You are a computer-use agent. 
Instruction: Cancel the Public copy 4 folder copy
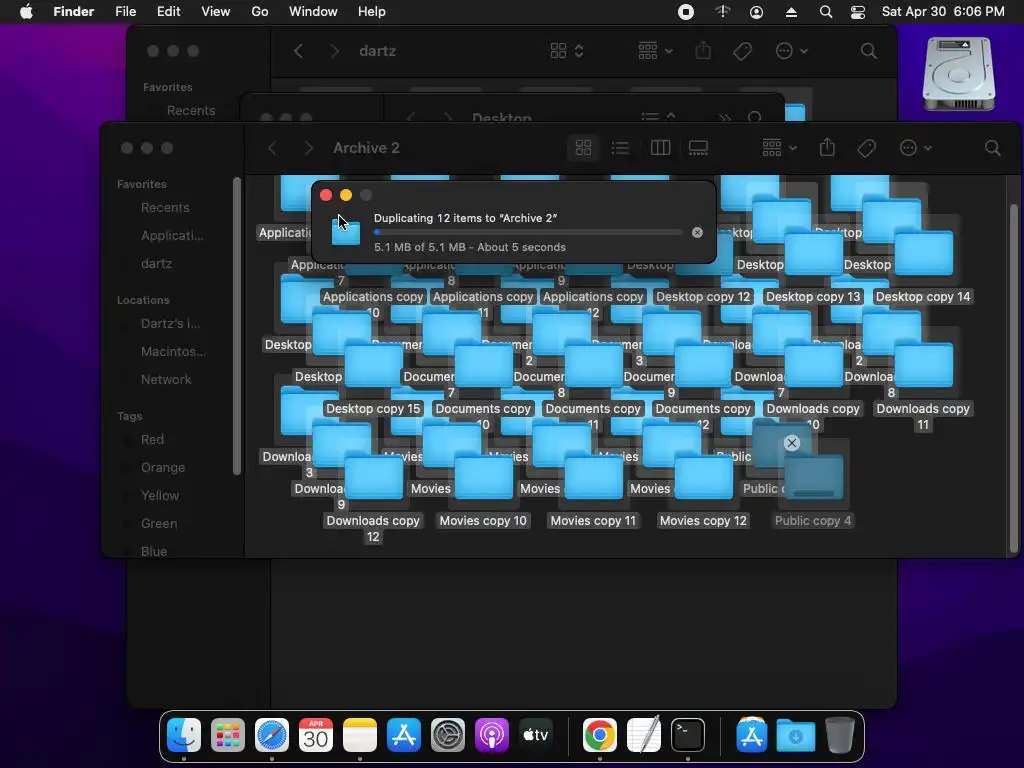tap(792, 443)
